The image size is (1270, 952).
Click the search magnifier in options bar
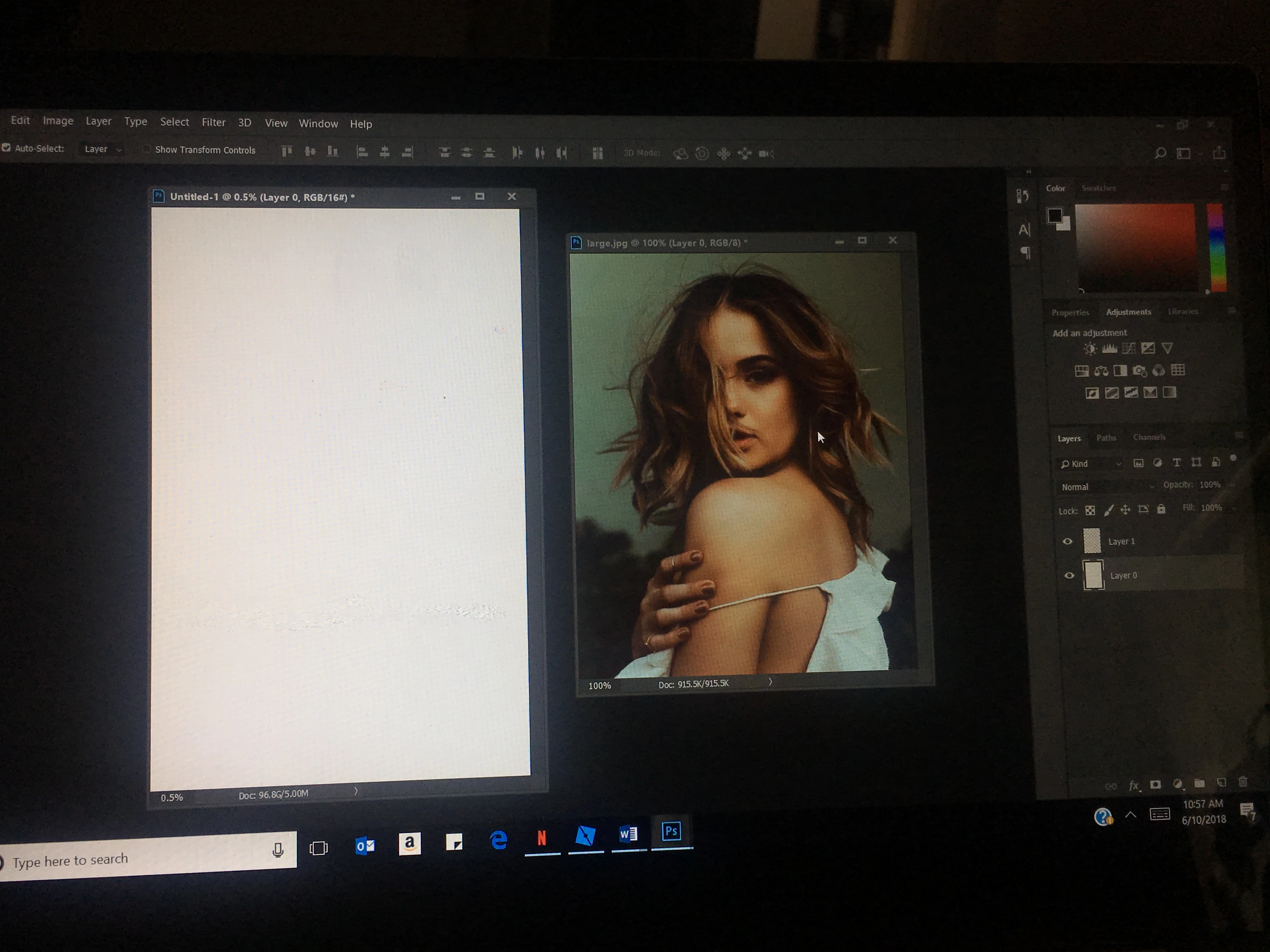[1160, 153]
